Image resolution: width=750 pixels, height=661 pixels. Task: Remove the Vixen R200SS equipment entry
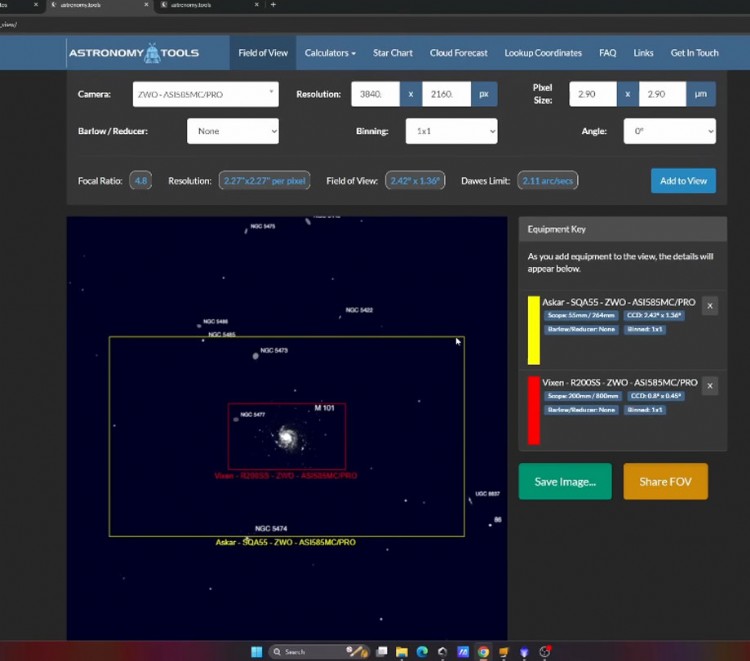pyautogui.click(x=710, y=386)
